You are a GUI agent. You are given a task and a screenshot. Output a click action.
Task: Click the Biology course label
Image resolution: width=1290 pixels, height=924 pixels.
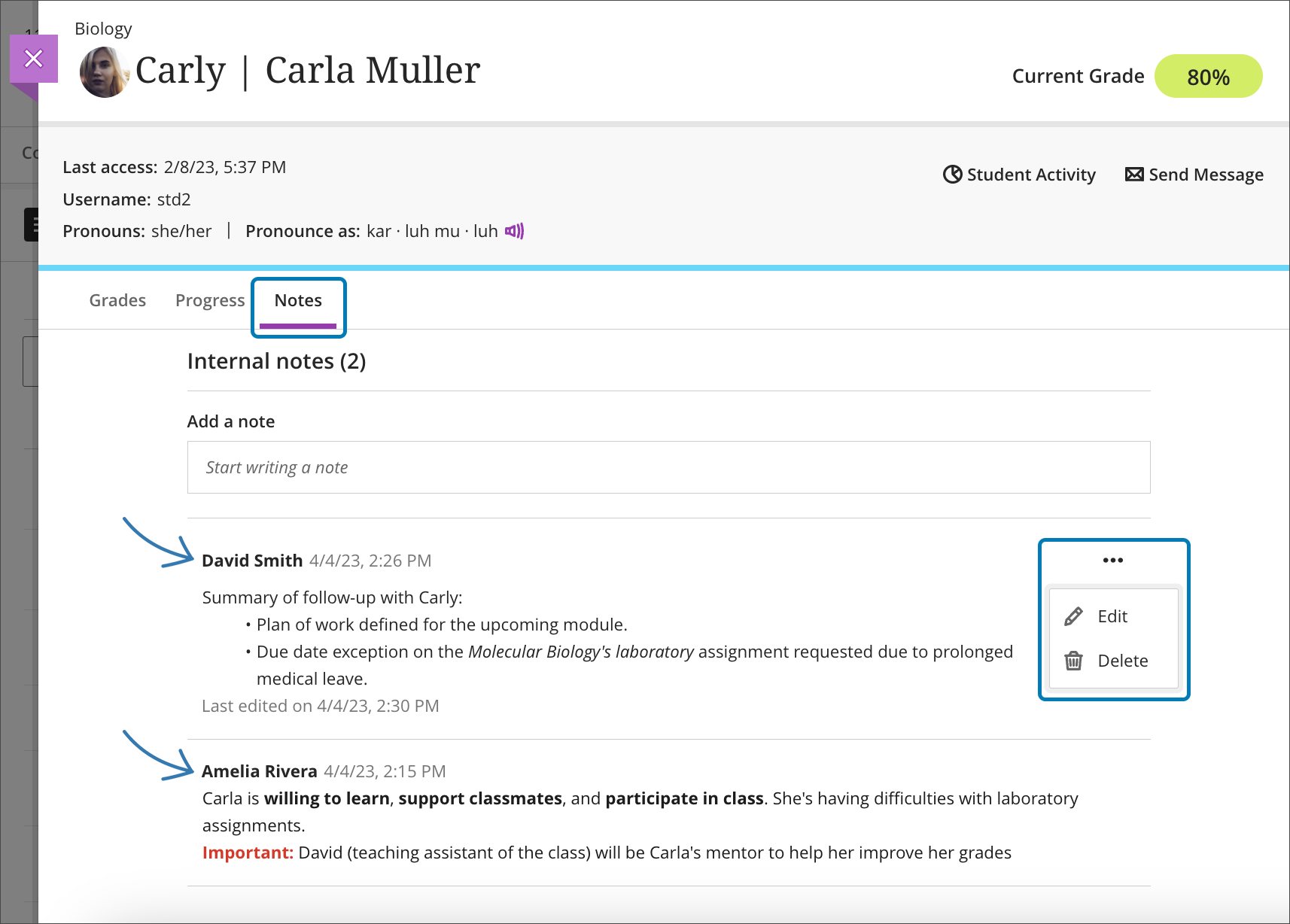click(103, 29)
